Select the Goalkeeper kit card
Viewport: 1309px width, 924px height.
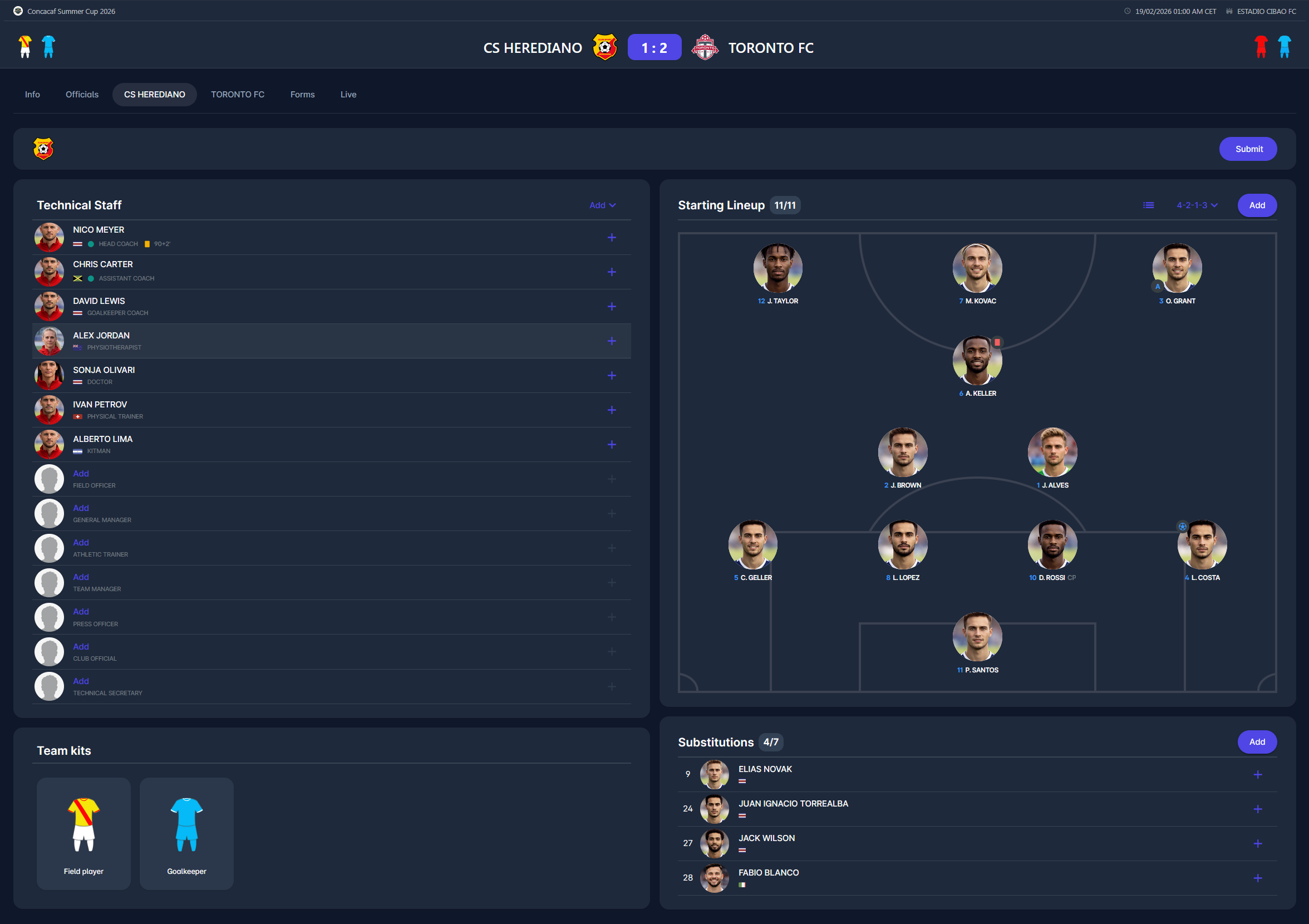pos(186,833)
